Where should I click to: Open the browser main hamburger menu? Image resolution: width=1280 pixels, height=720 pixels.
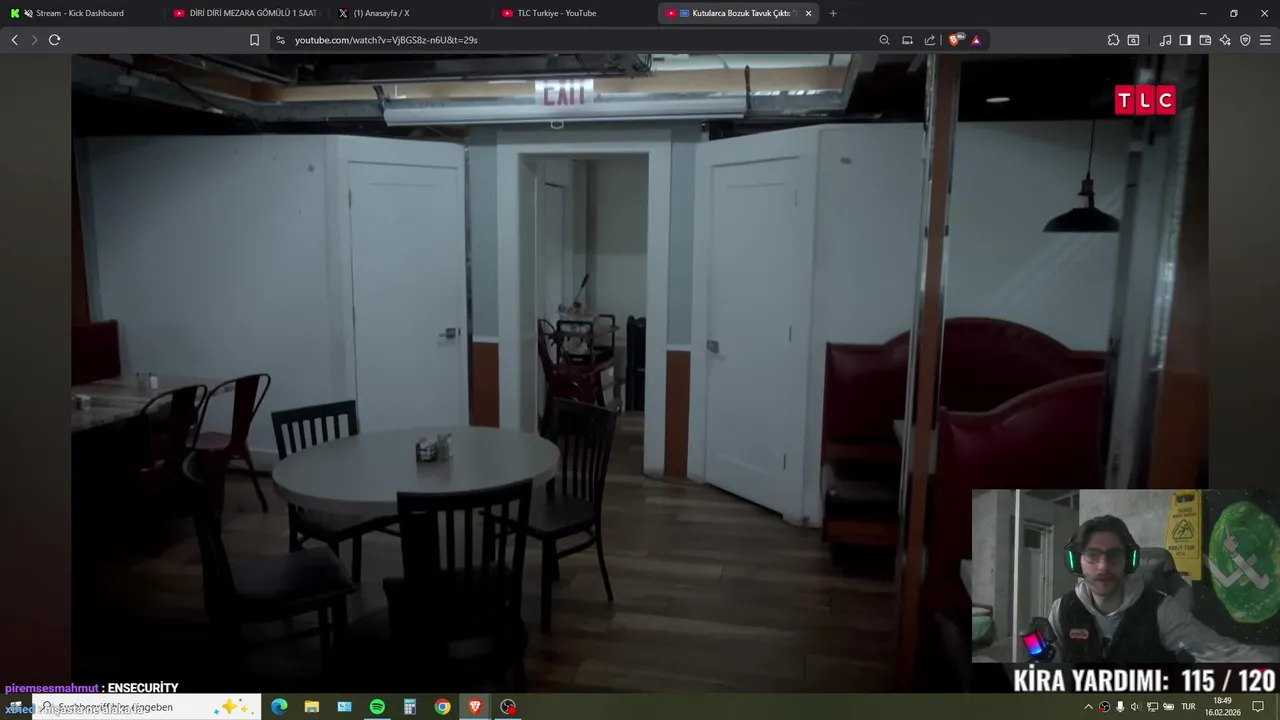(1265, 40)
